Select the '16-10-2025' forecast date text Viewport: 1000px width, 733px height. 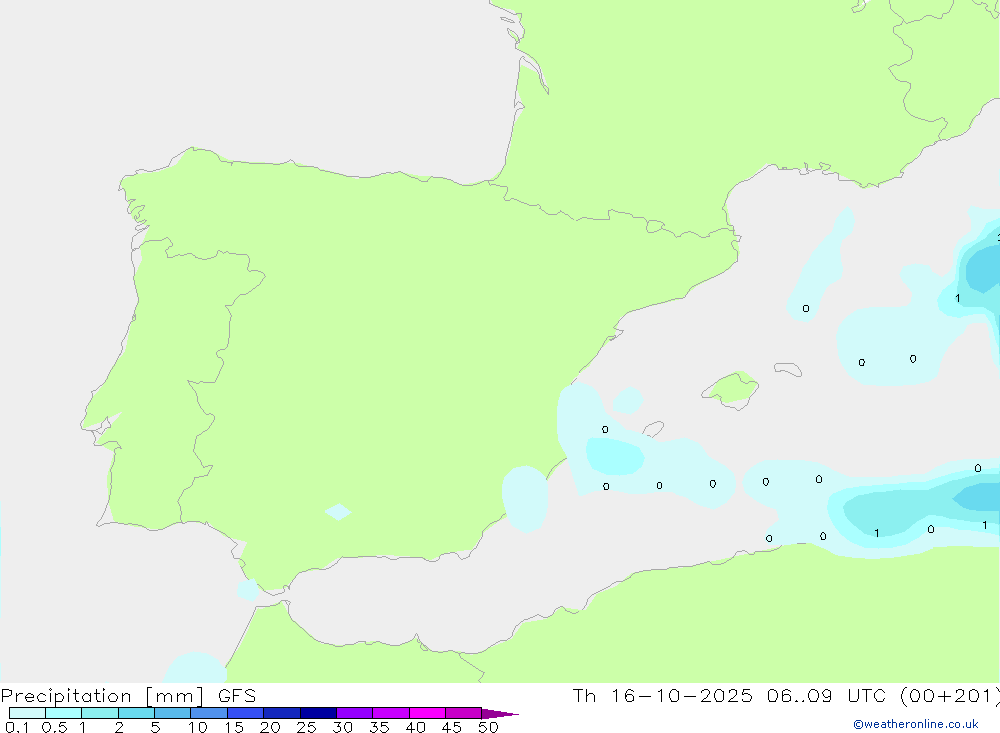tap(682, 696)
